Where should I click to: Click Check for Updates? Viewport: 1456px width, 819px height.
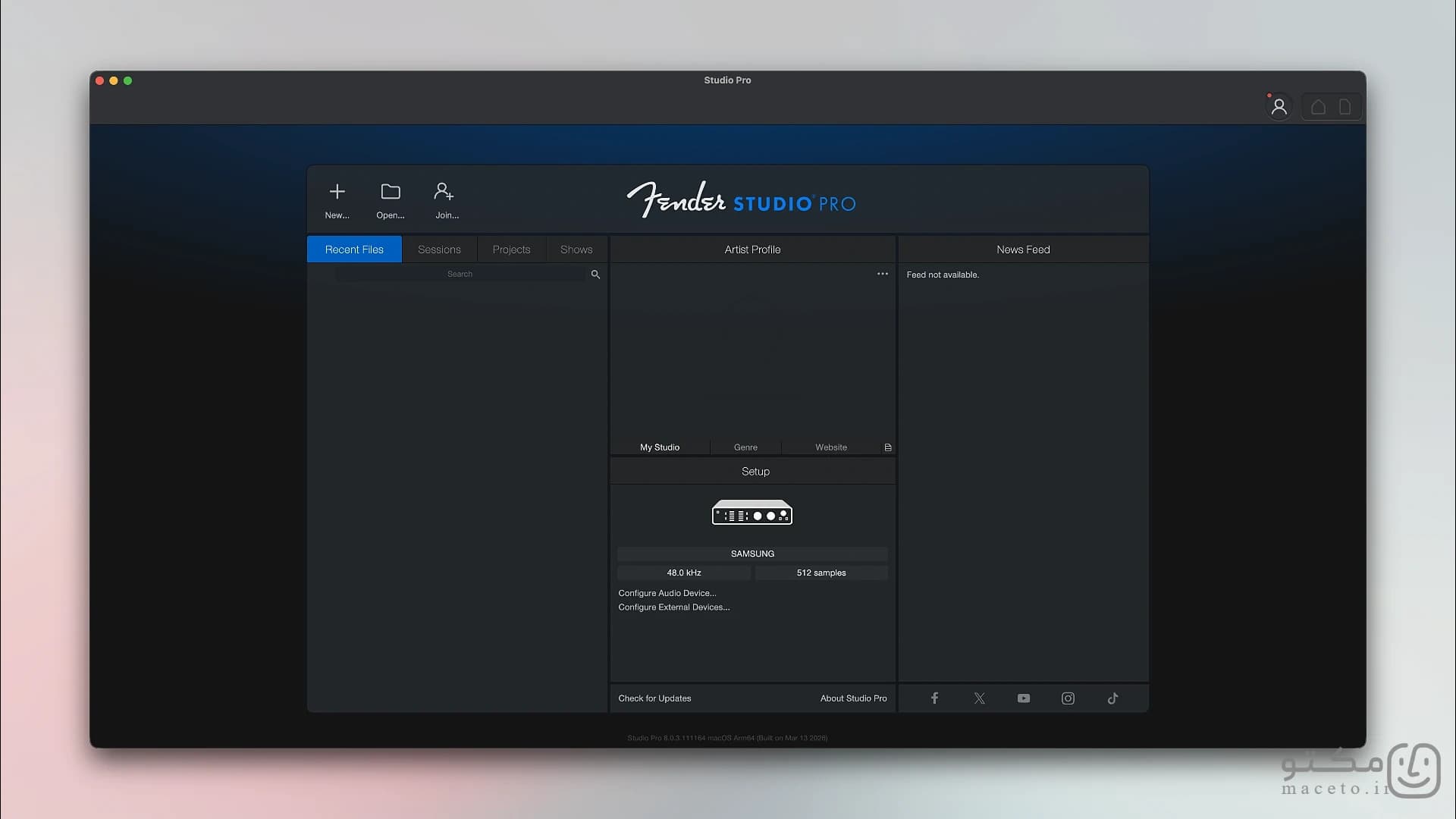point(654,698)
